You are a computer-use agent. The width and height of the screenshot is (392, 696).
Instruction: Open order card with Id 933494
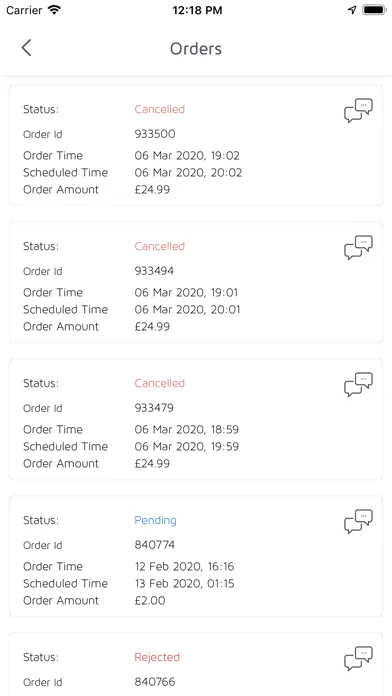[x=196, y=282]
